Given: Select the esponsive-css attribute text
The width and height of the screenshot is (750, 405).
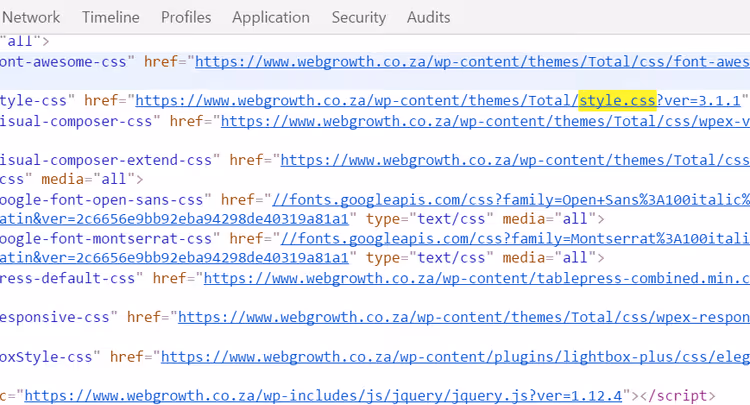Looking at the screenshot, I should tap(55, 317).
